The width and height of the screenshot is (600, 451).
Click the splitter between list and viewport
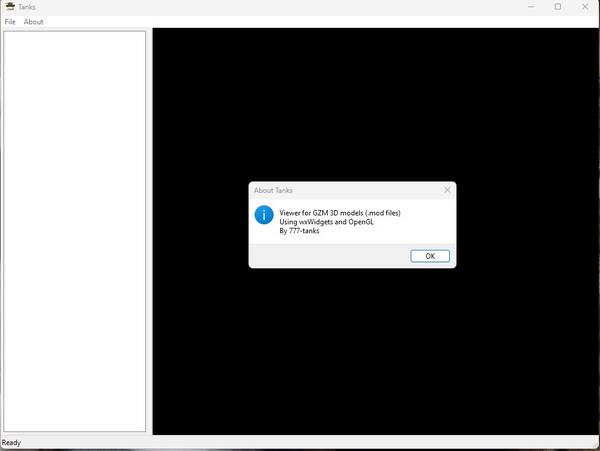coord(149,231)
